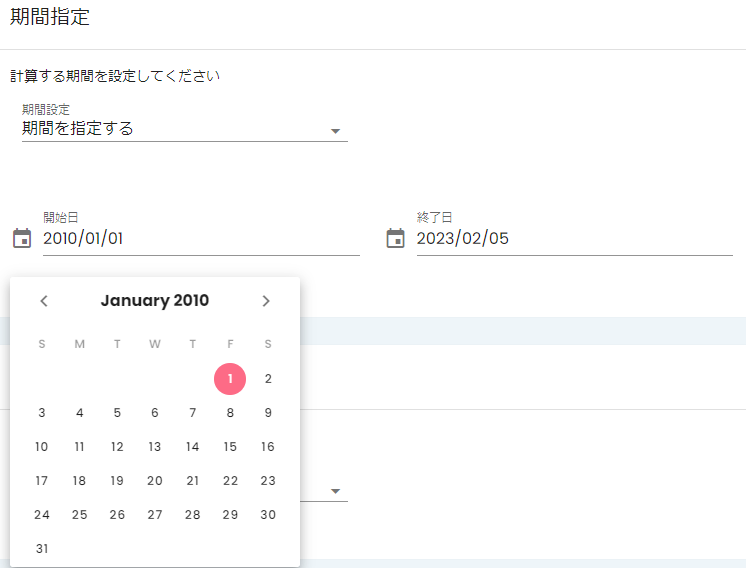Go to previous month with left chevron
The image size is (746, 568).
pos(44,301)
